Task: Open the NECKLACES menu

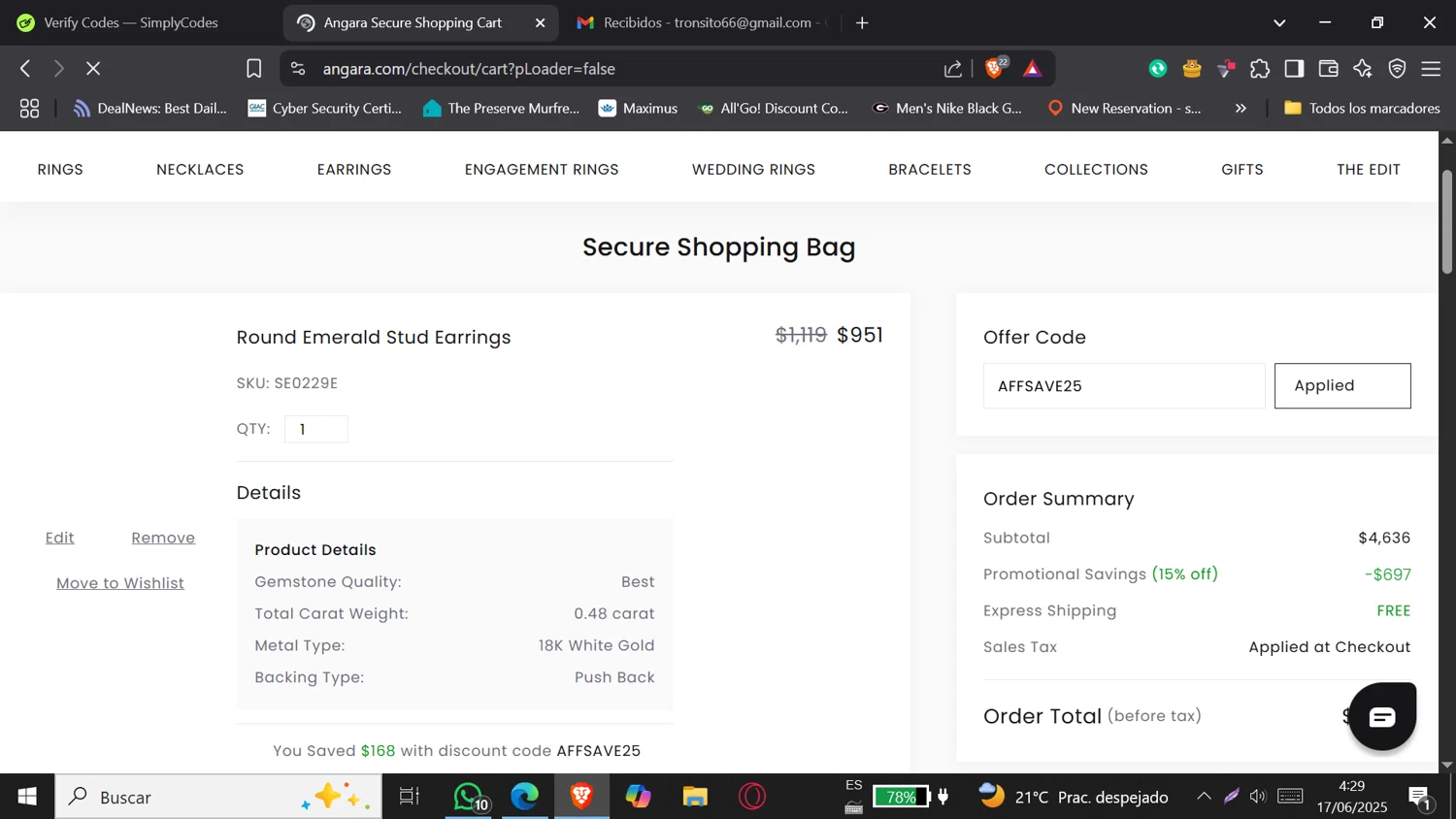Action: pos(200,170)
